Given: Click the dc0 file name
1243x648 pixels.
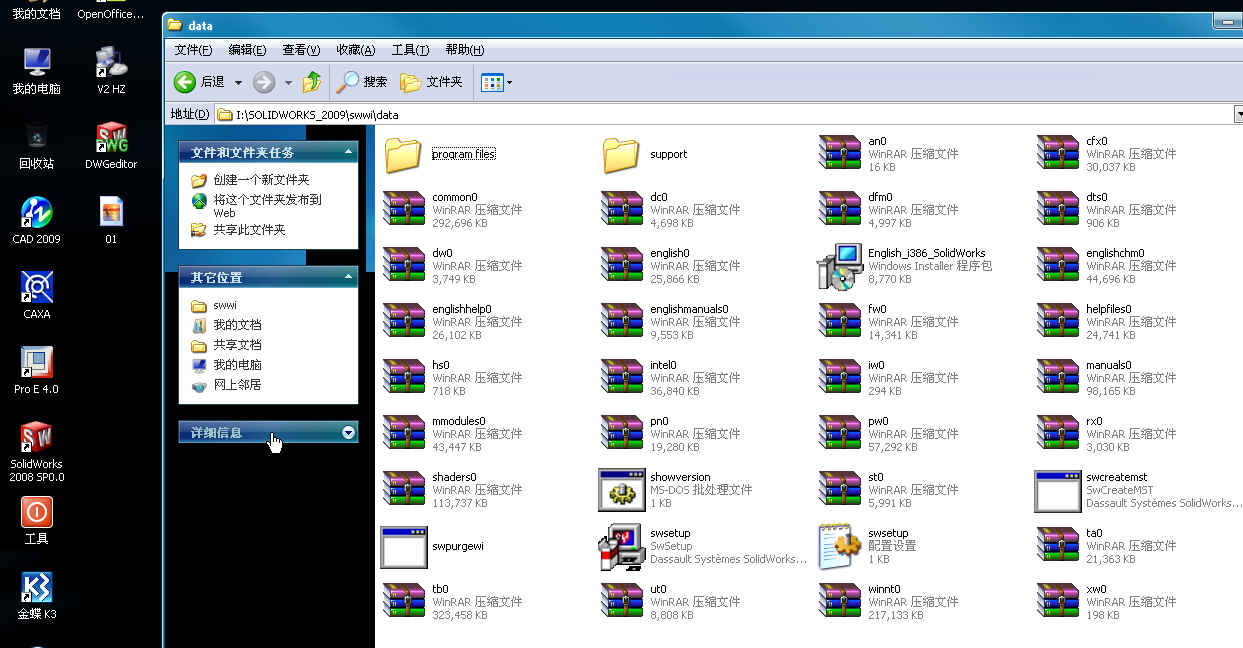Looking at the screenshot, I should [x=659, y=197].
